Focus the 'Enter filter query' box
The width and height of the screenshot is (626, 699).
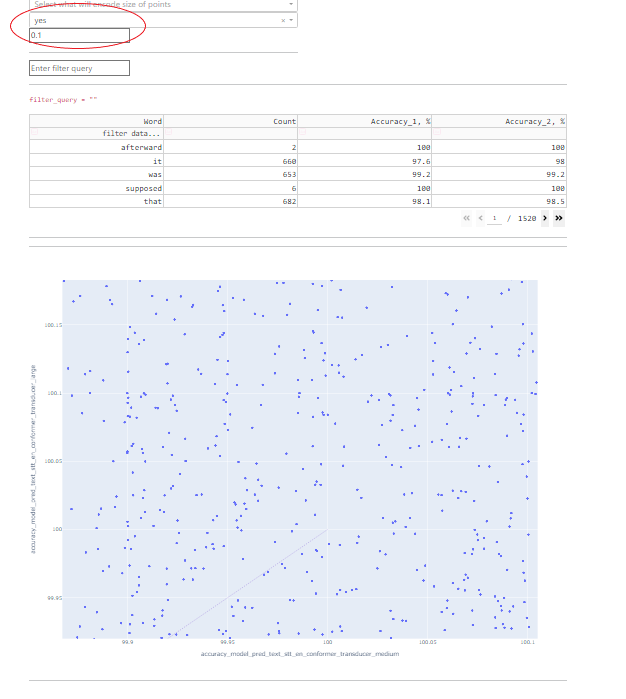79,68
